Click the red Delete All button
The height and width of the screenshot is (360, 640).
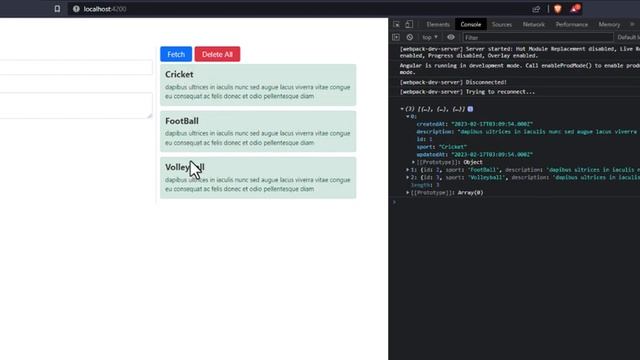click(x=217, y=54)
